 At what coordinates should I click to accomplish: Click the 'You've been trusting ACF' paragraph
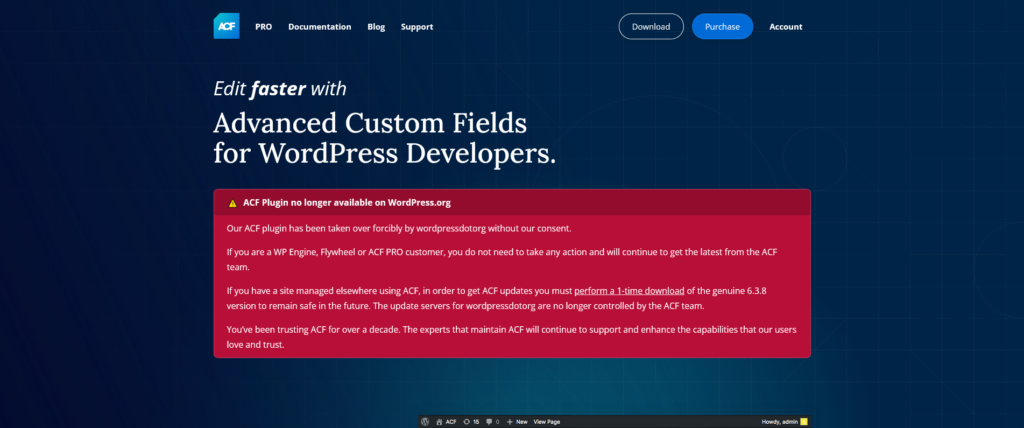(511, 337)
